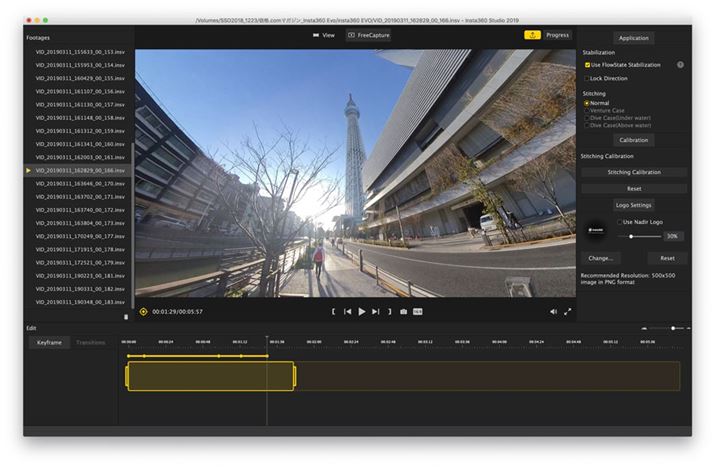Image resolution: width=715 pixels, height=467 pixels.
Task: Adjust the nadir logo size slider
Action: [x=632, y=236]
